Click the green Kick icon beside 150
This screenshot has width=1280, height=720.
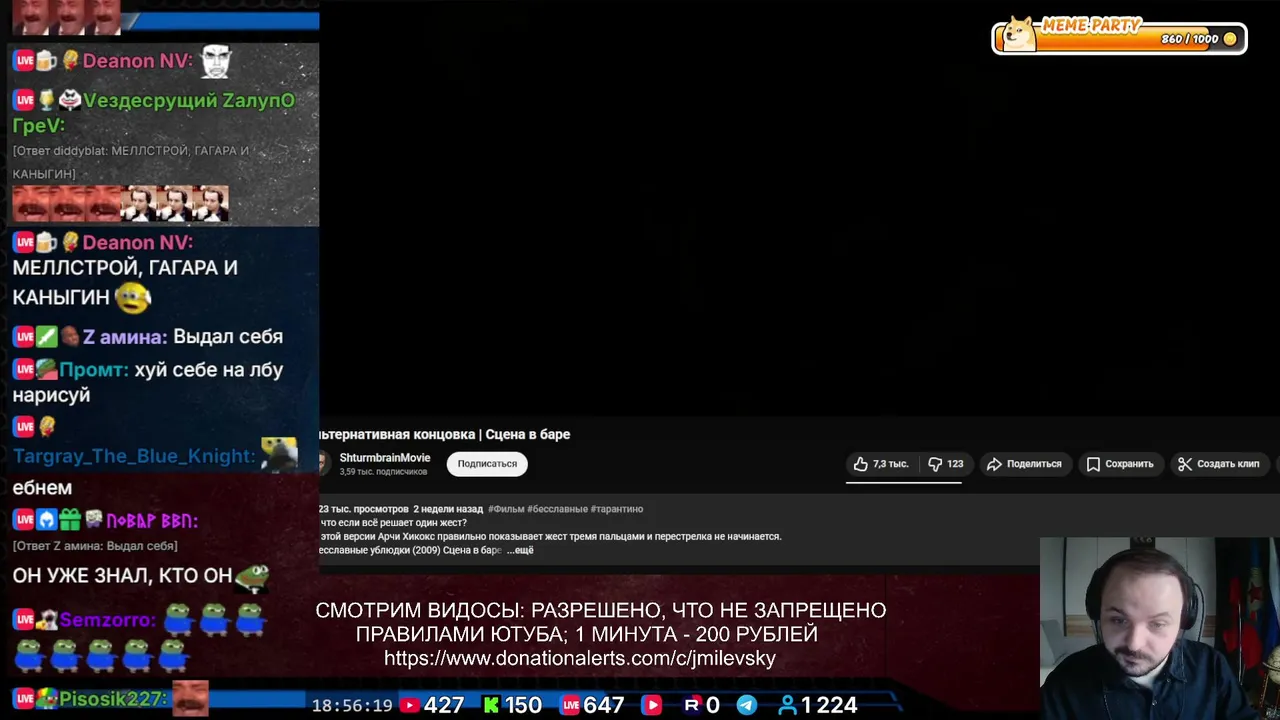tap(491, 706)
